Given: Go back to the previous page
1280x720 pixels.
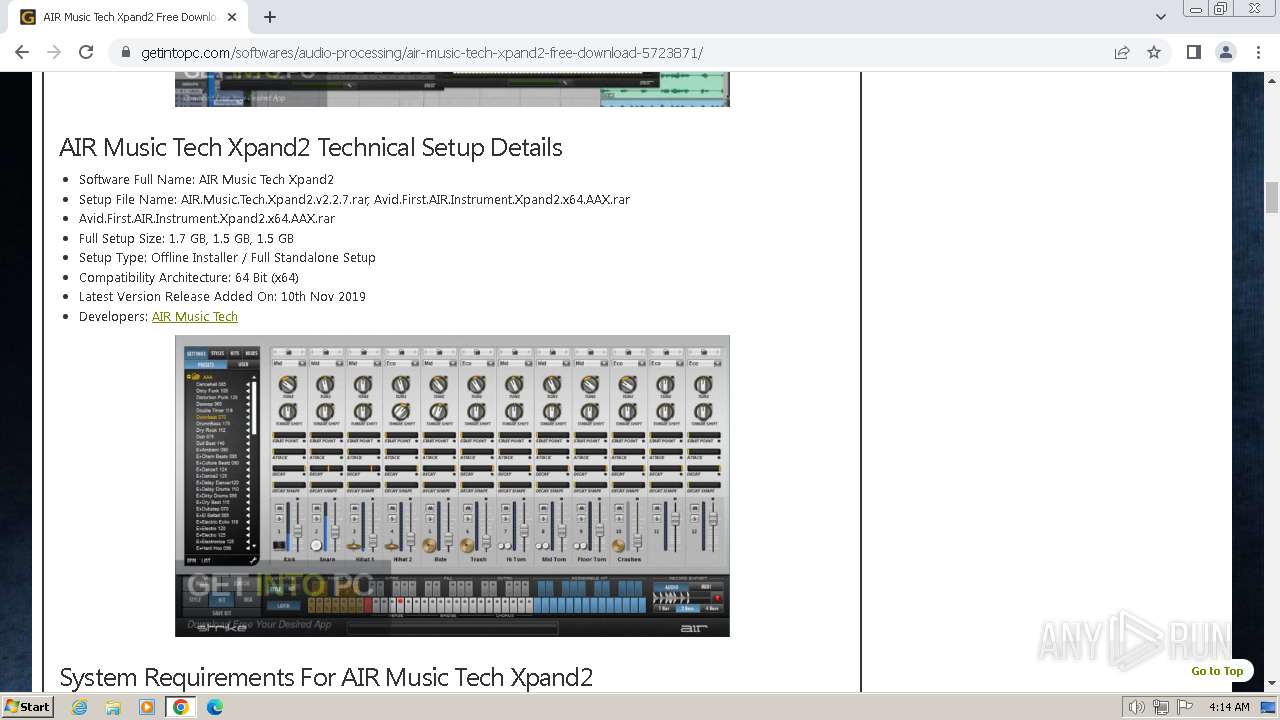Looking at the screenshot, I should pos(22,52).
